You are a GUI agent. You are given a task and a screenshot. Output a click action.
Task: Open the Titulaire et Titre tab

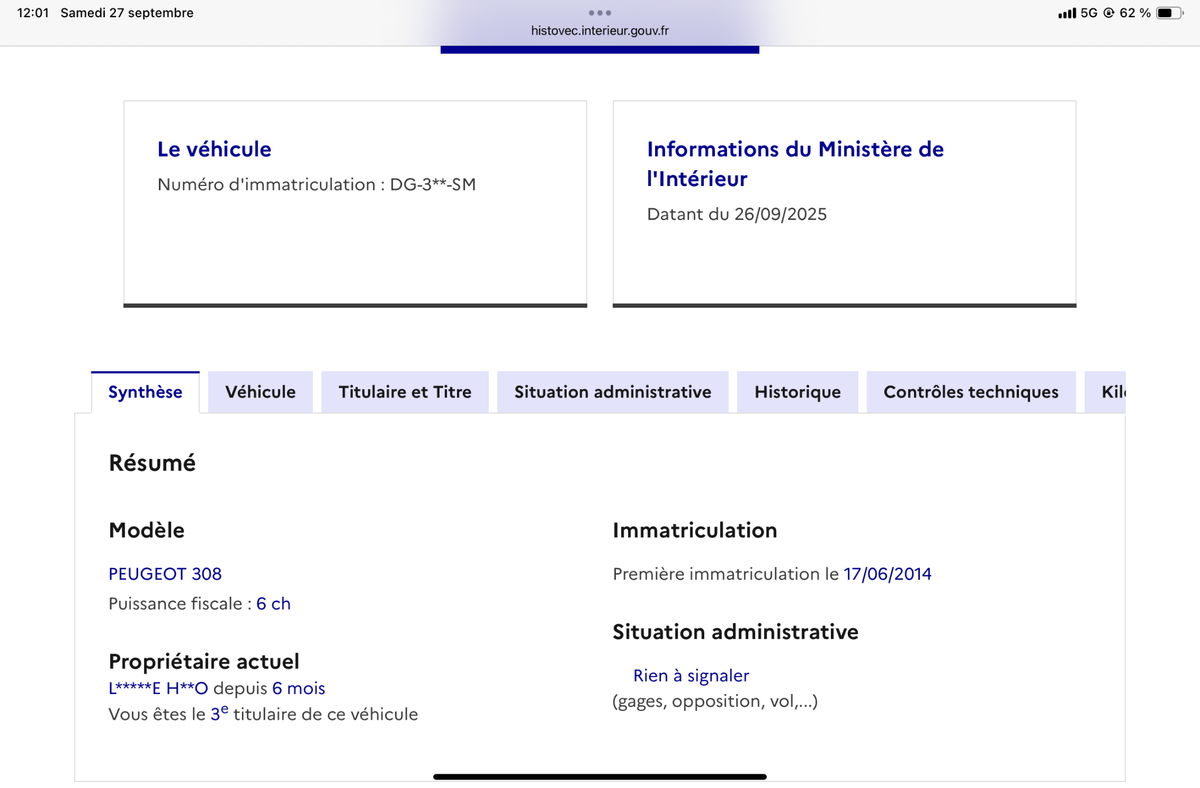point(405,392)
